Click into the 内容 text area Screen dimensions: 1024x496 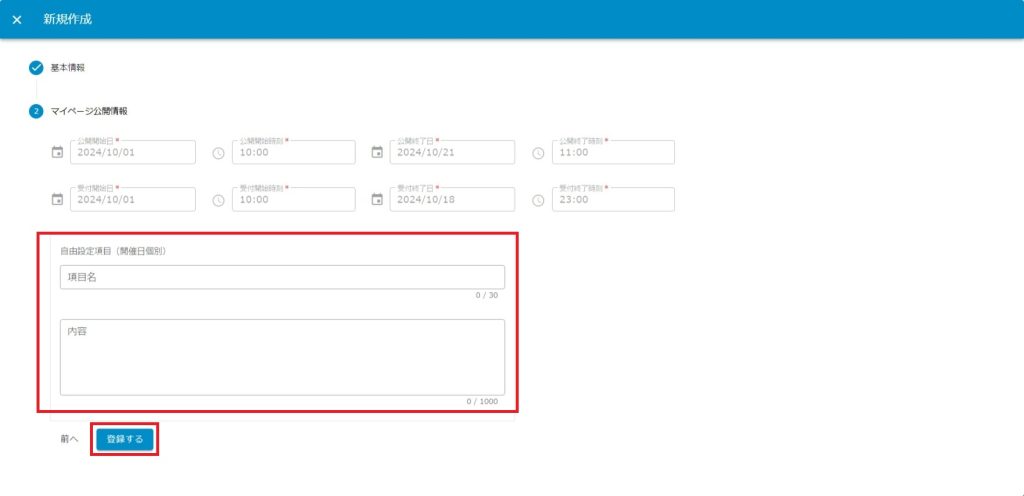(x=282, y=356)
